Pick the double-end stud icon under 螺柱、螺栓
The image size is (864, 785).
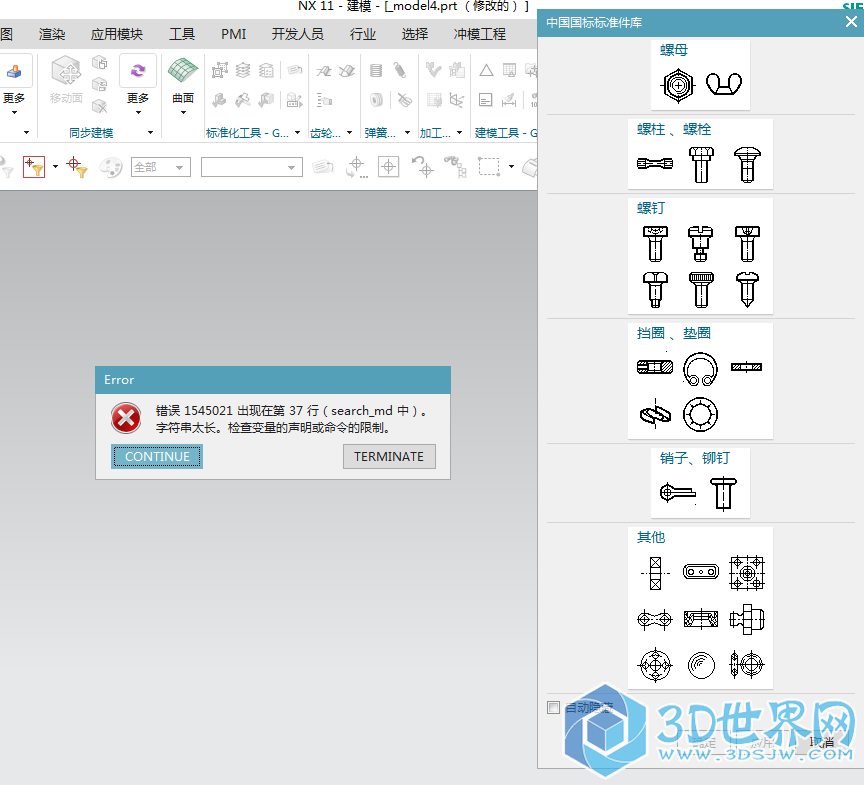(655, 164)
